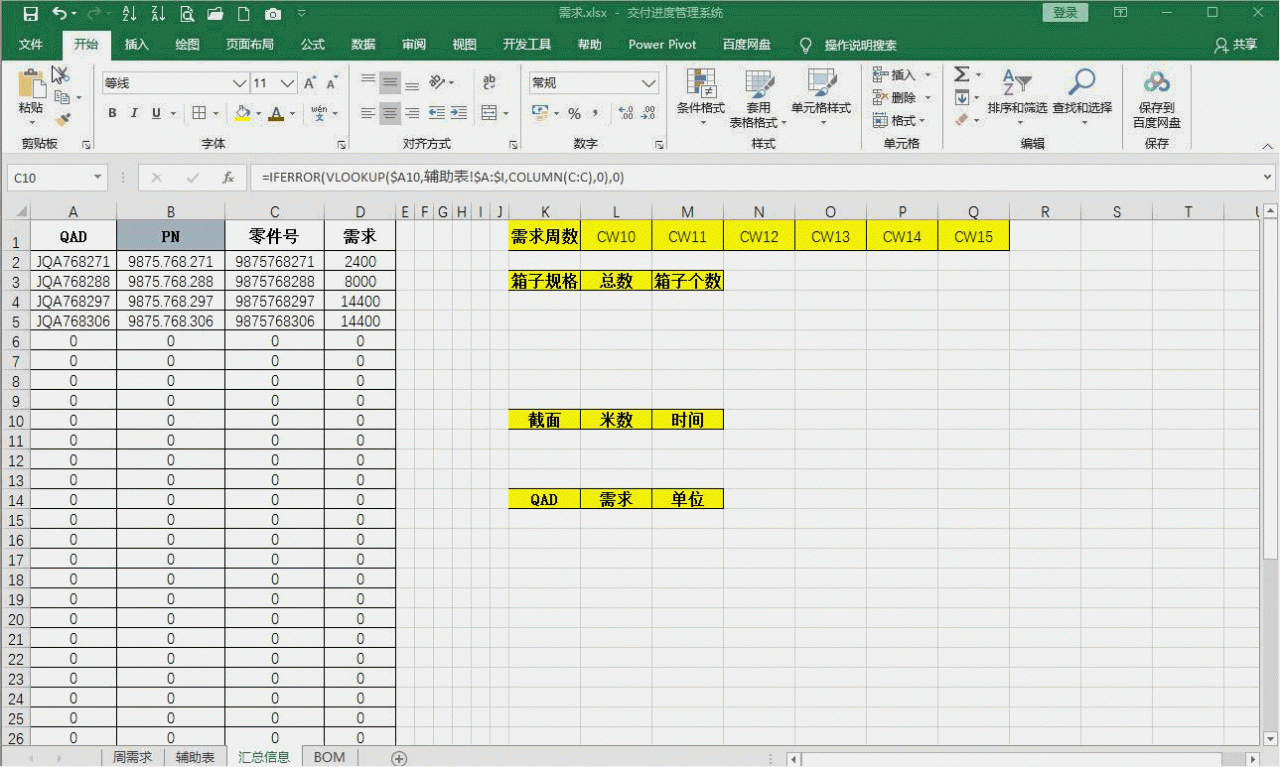
Task: Open number format dropdown 常规
Action: tap(649, 83)
